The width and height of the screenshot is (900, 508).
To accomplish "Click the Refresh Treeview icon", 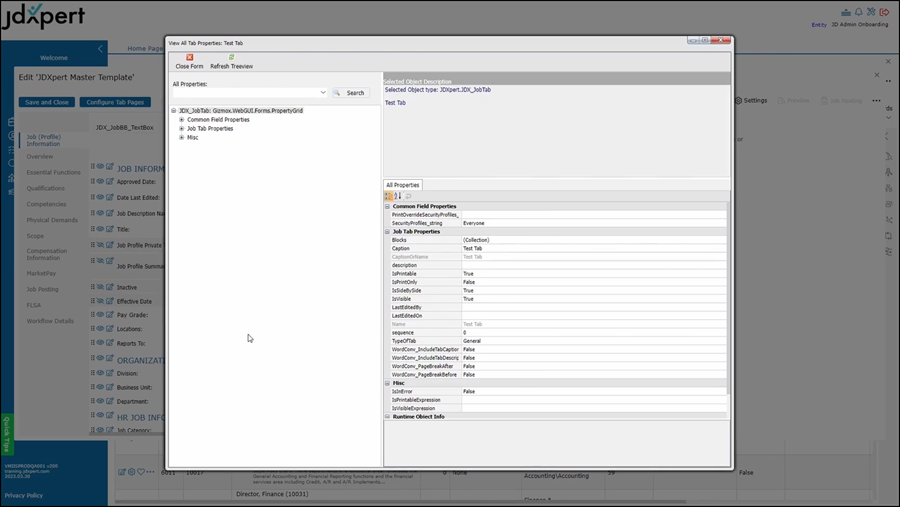I will [x=231, y=58].
